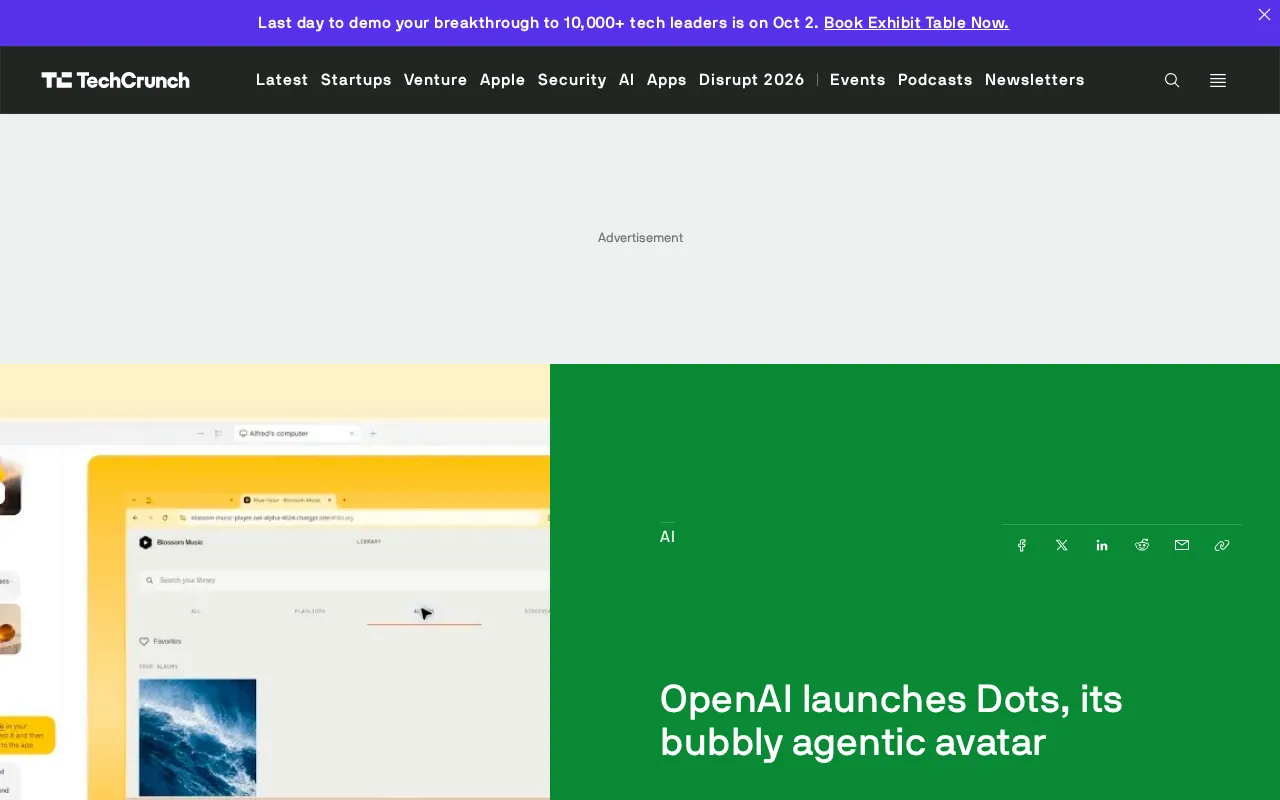This screenshot has width=1280, height=800.
Task: Click the OpenAI launches Dots headline
Action: click(892, 720)
